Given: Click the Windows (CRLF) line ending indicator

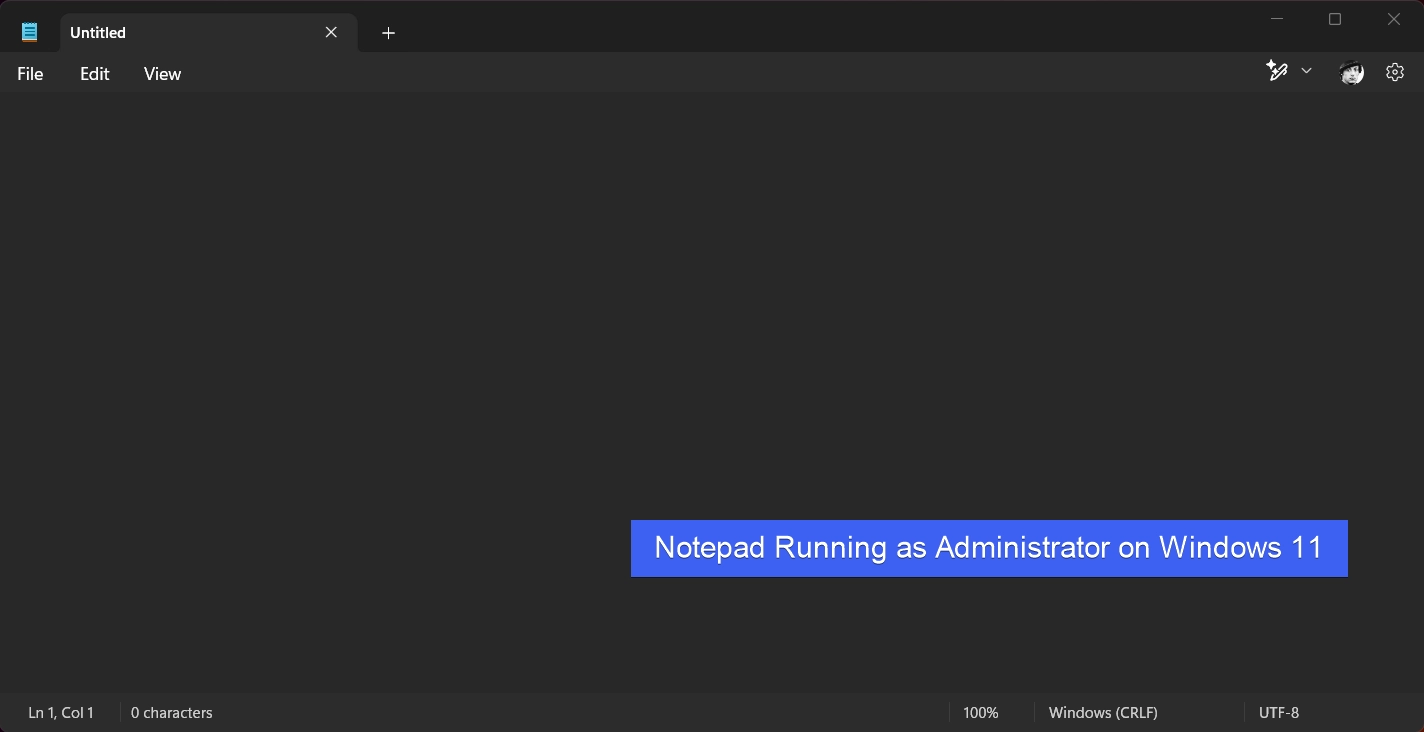Looking at the screenshot, I should (x=1103, y=713).
